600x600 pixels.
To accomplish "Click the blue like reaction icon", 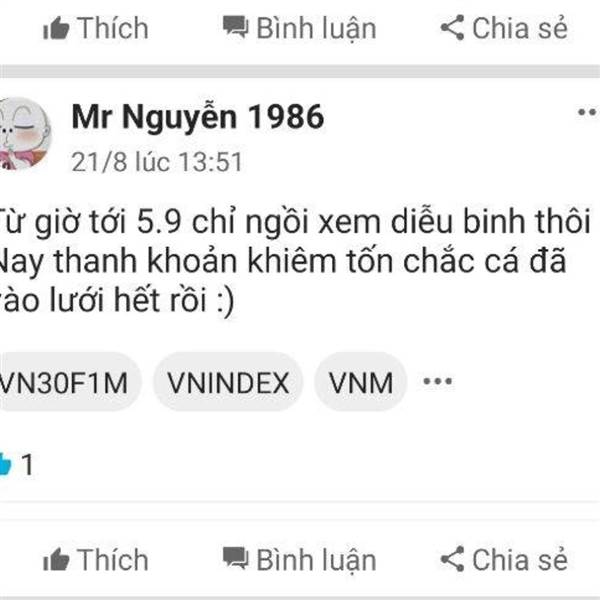I will tap(5, 464).
